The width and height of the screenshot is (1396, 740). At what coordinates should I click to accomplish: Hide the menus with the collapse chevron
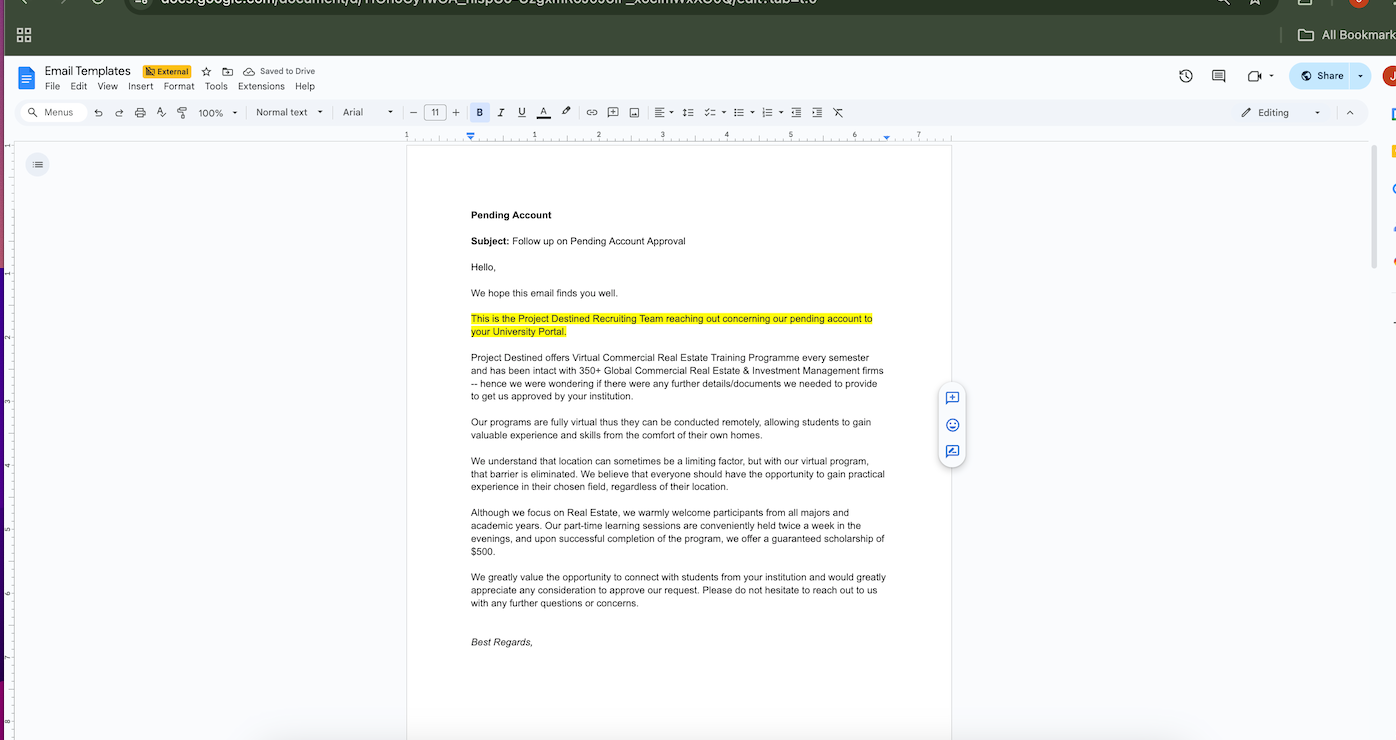(1350, 113)
